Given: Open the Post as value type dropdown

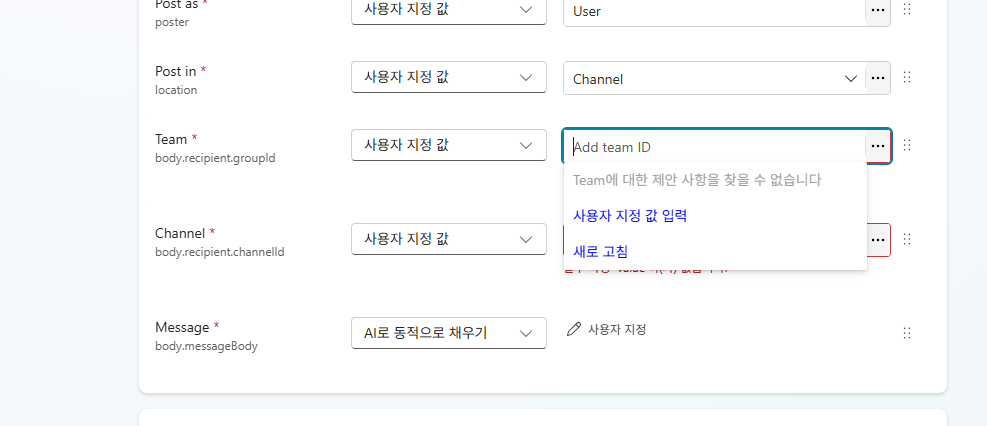Looking at the screenshot, I should [x=449, y=11].
